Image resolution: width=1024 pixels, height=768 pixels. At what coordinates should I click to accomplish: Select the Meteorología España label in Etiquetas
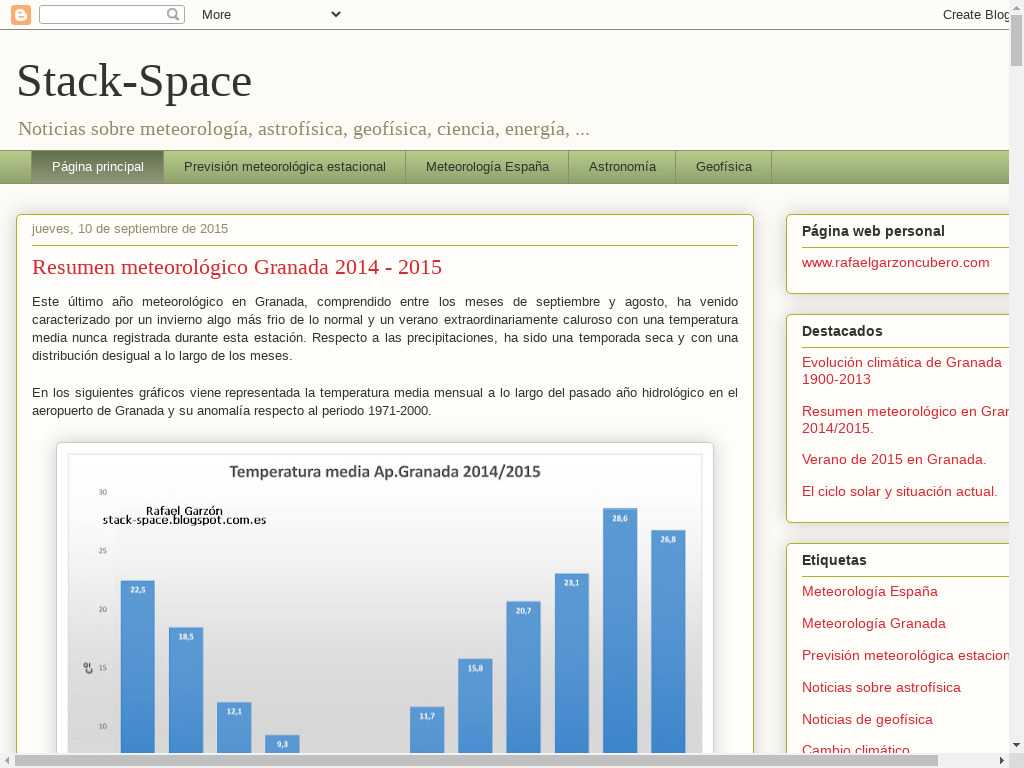870,592
